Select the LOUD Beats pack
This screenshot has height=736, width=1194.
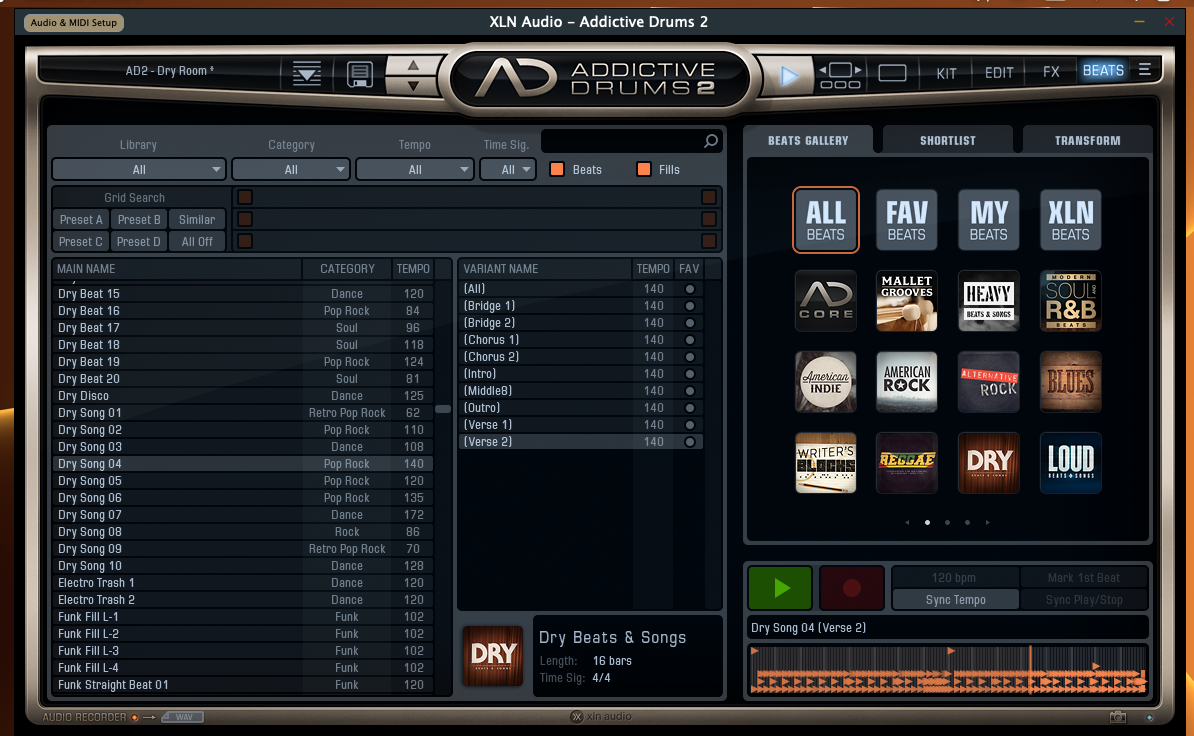point(1070,463)
